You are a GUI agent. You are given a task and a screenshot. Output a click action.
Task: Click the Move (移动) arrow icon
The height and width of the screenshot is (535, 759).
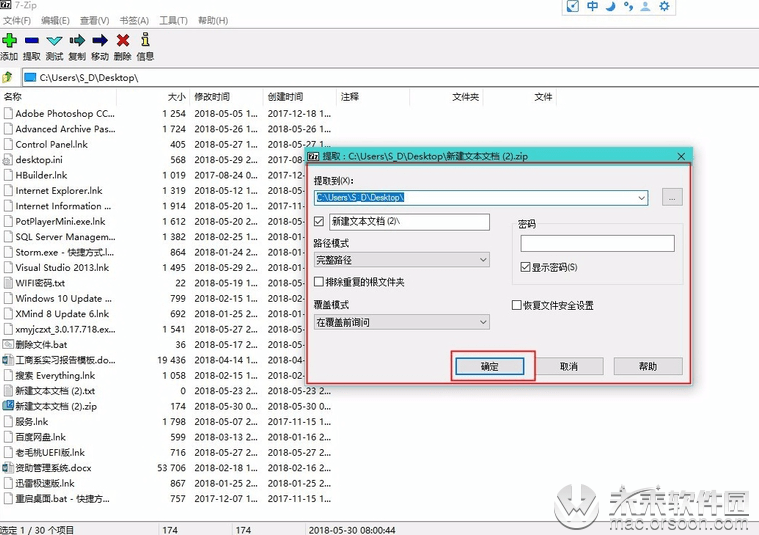click(x=100, y=41)
